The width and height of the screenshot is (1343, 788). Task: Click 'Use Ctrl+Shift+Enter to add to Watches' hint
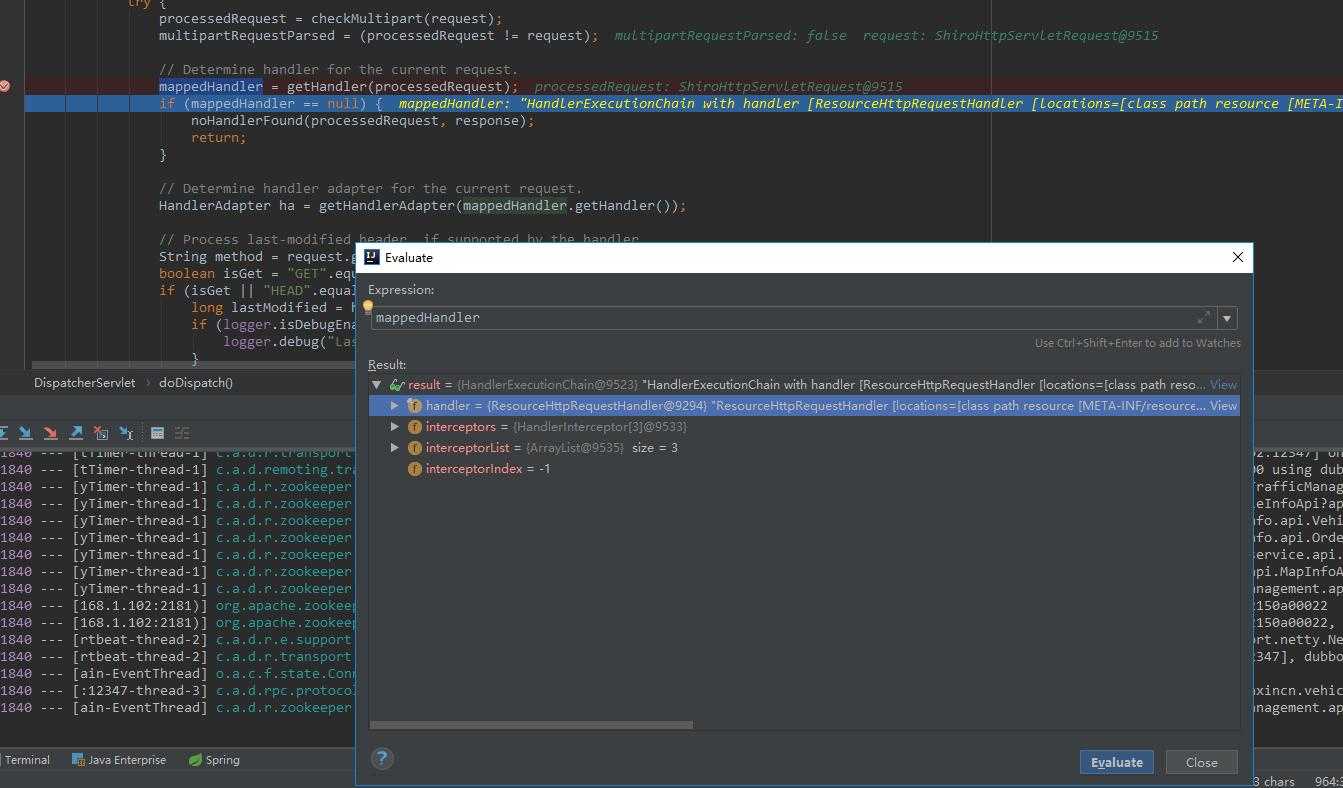(x=1137, y=343)
